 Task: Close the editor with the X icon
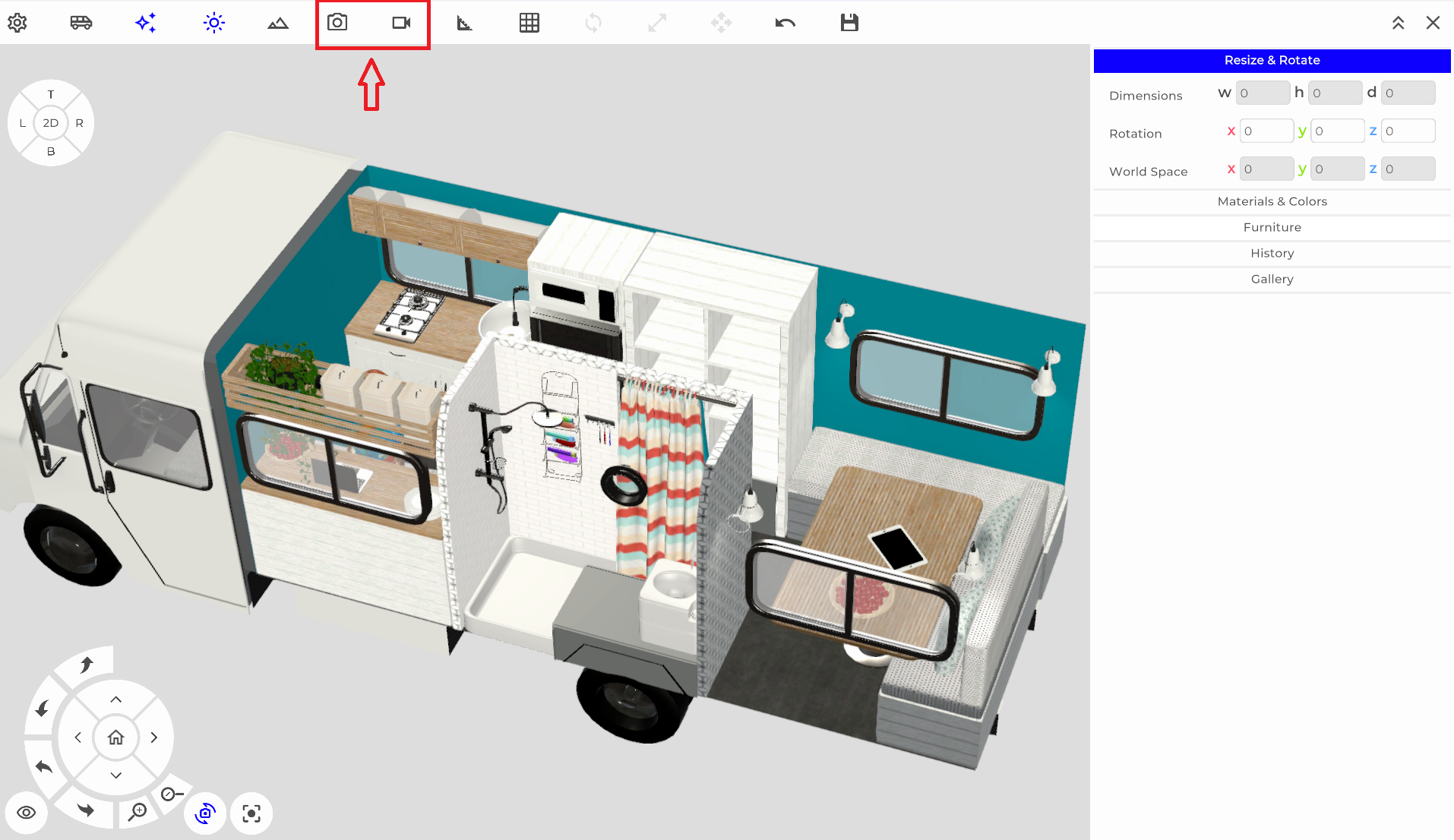(x=1433, y=23)
